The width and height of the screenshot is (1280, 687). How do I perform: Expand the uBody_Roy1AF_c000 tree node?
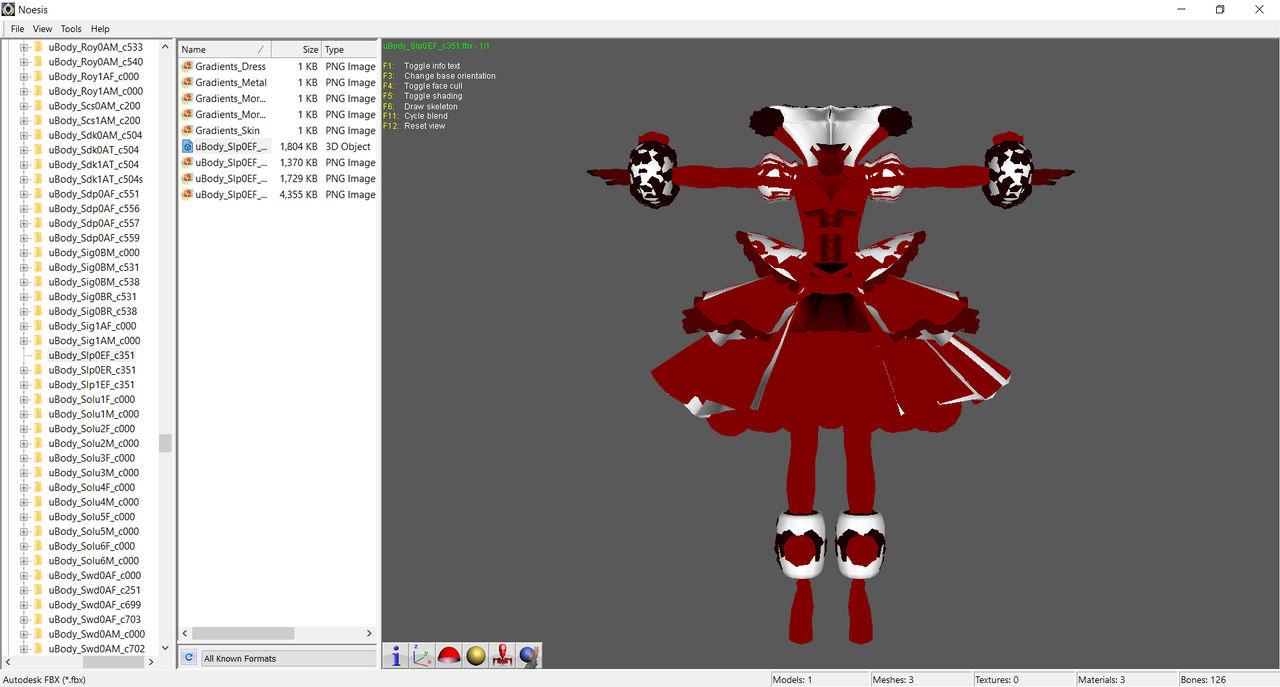pos(23,76)
